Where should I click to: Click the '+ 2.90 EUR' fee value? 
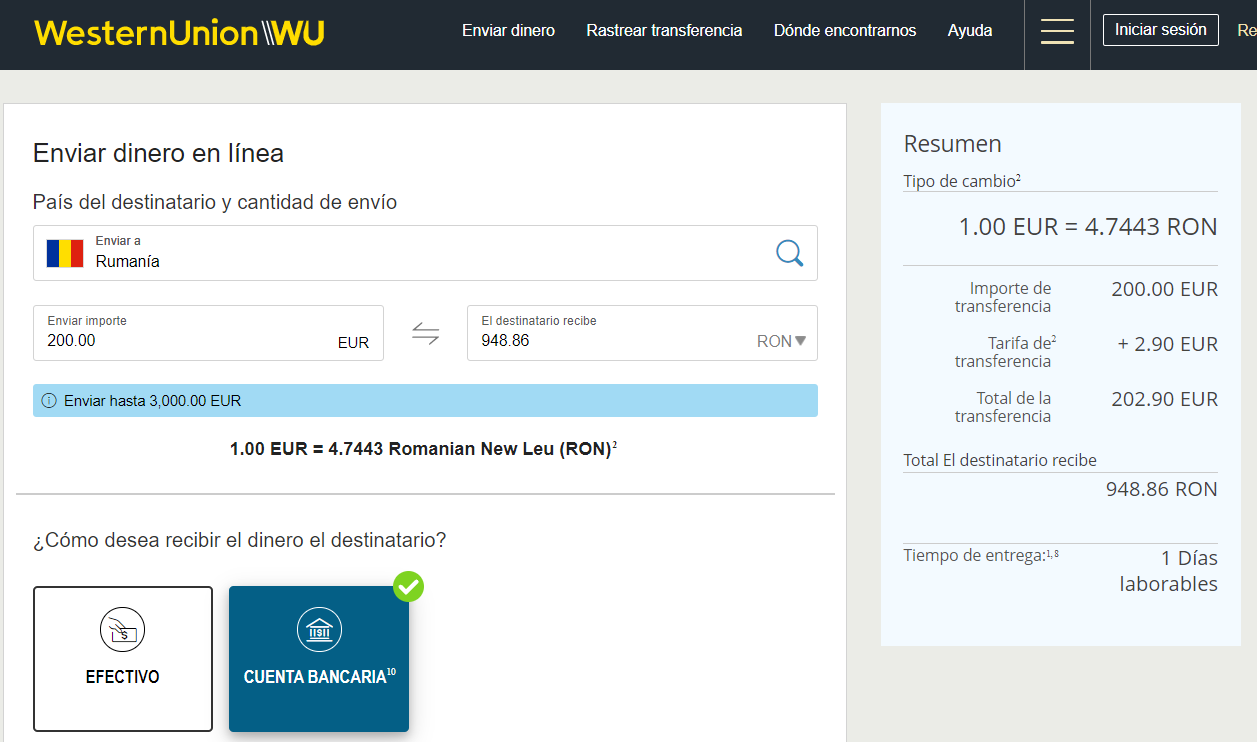1168,344
